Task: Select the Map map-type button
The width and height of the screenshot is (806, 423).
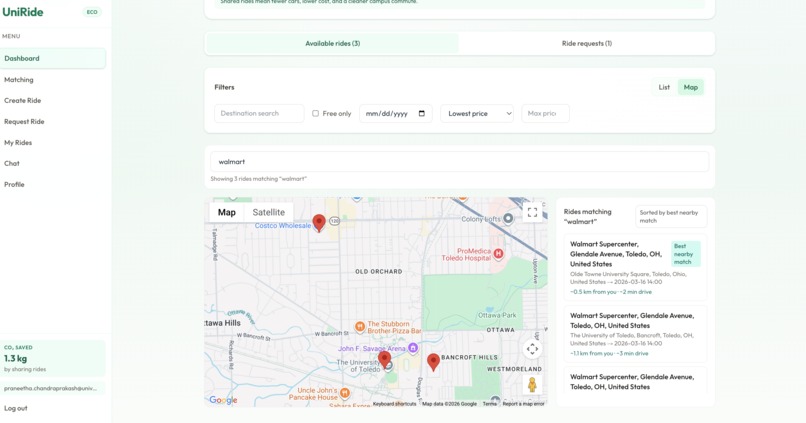Action: click(x=226, y=212)
